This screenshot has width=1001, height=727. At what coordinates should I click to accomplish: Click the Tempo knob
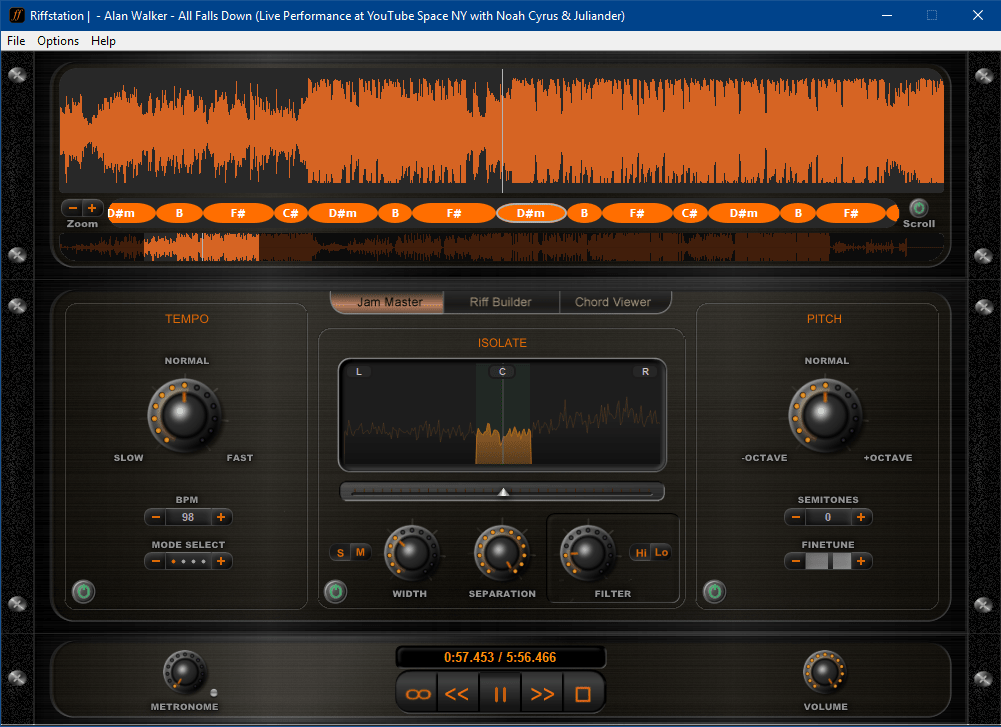click(184, 414)
